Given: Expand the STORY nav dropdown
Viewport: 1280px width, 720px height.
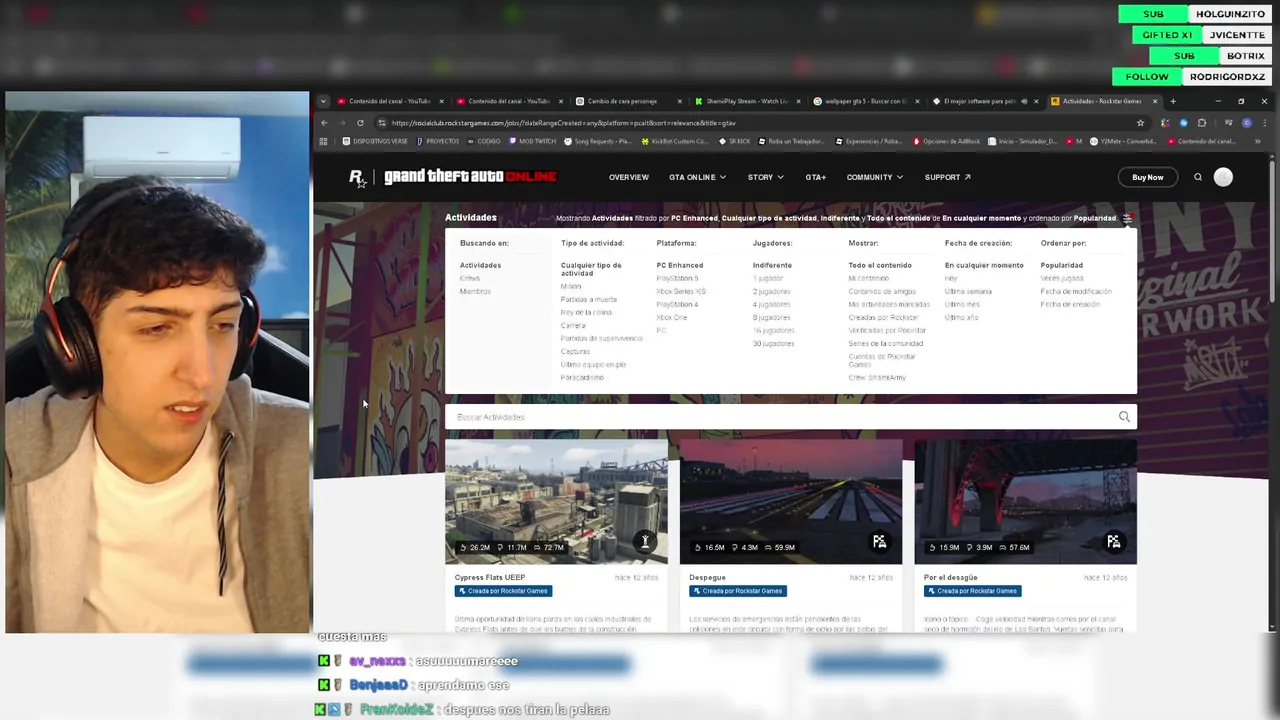Looking at the screenshot, I should coord(765,177).
